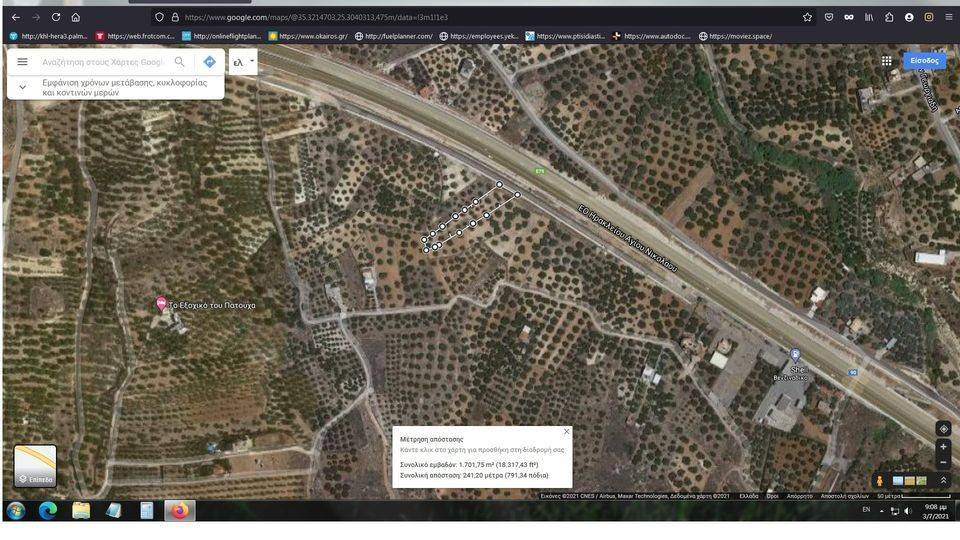Zoom in with the plus button

[x=943, y=447]
